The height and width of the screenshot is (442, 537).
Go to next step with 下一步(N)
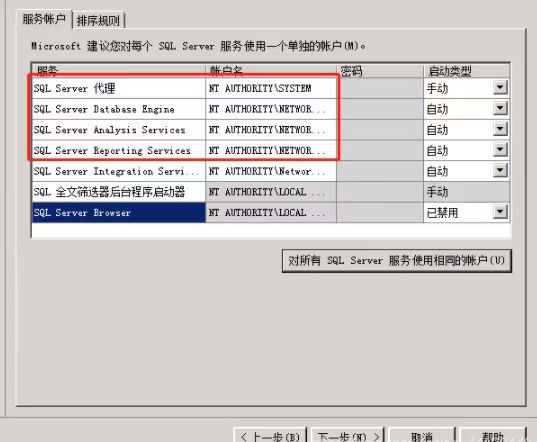coord(348,435)
